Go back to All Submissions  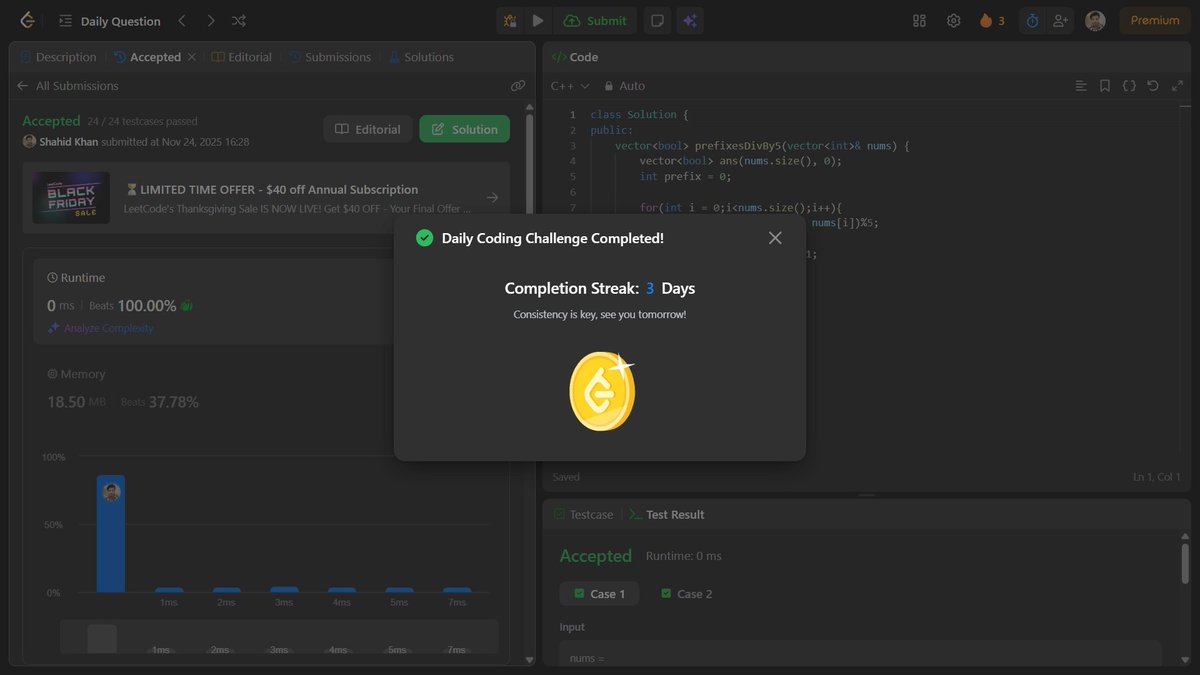click(67, 86)
